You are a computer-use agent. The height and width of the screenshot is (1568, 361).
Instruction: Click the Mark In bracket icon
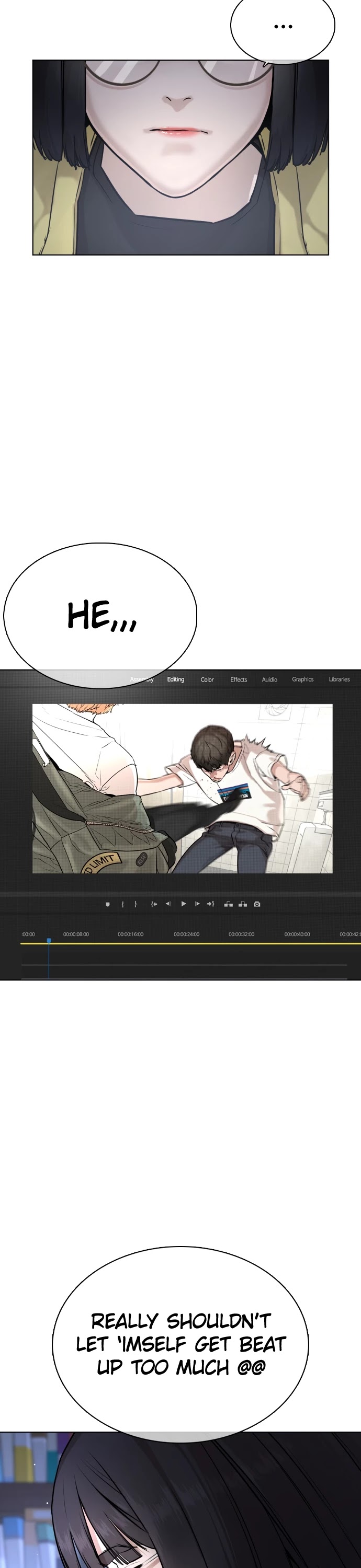tap(122, 904)
